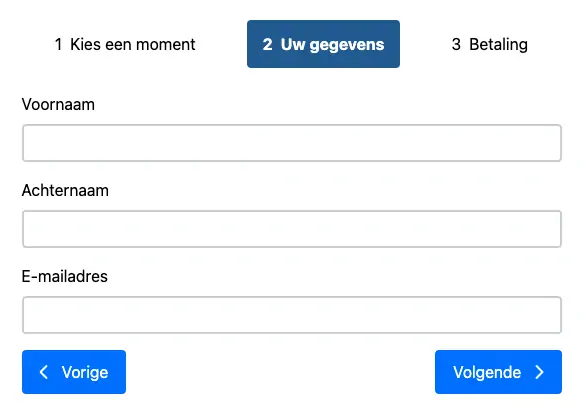Select step number 3 in the wizard
The height and width of the screenshot is (415, 584).
tap(456, 44)
